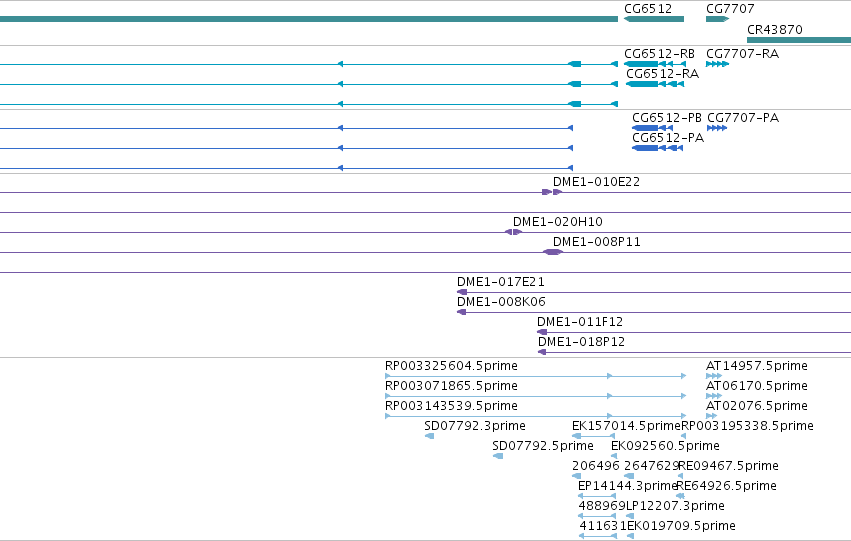Open the 411631 EST label
The image size is (851, 541).
pyautogui.click(x=603, y=526)
